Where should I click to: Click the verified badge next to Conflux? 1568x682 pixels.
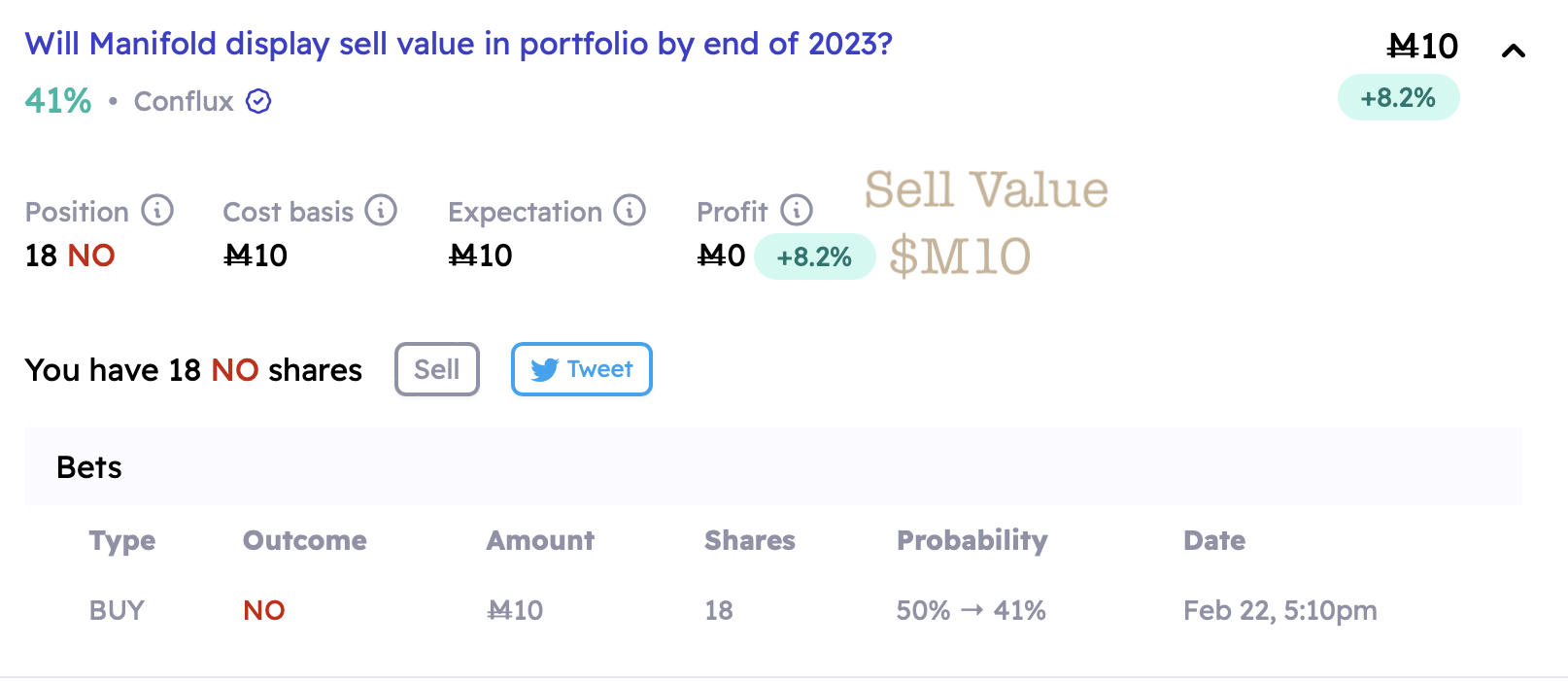(x=258, y=101)
